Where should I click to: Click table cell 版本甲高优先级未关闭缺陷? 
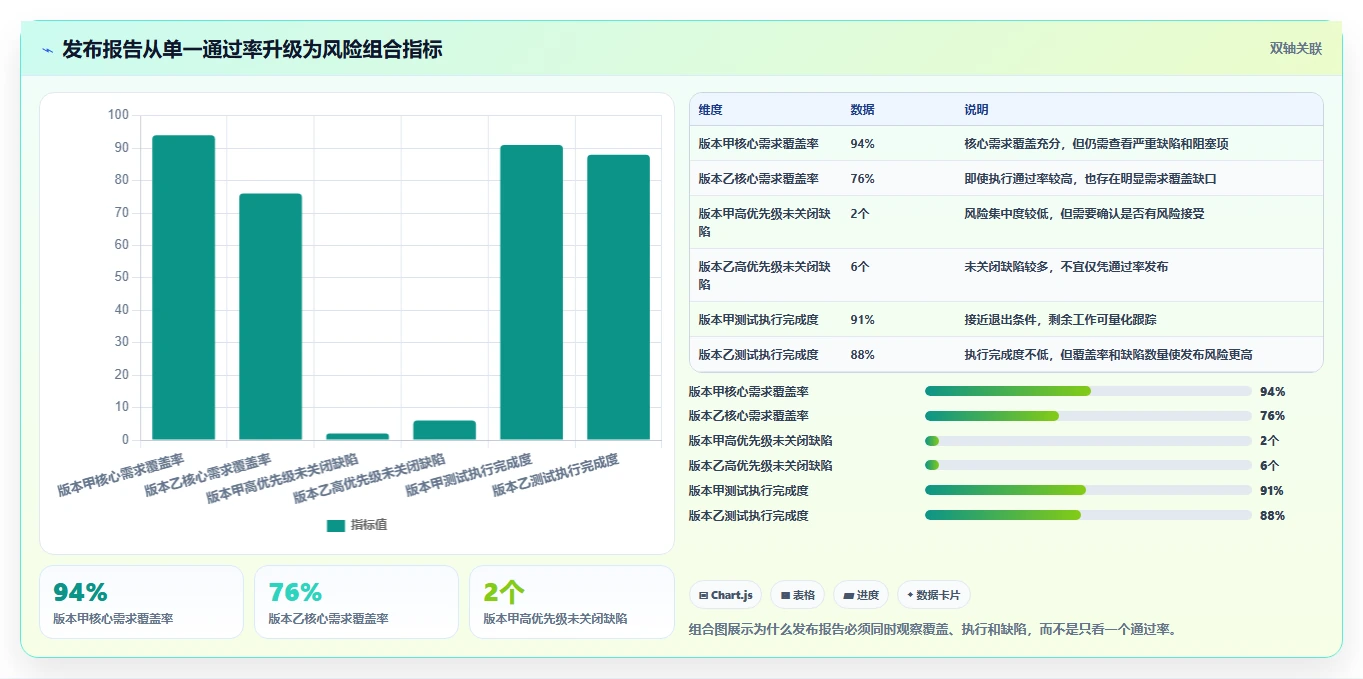coord(764,222)
